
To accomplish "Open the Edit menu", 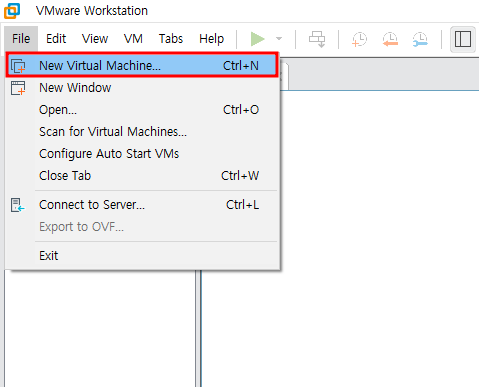I will (56, 39).
